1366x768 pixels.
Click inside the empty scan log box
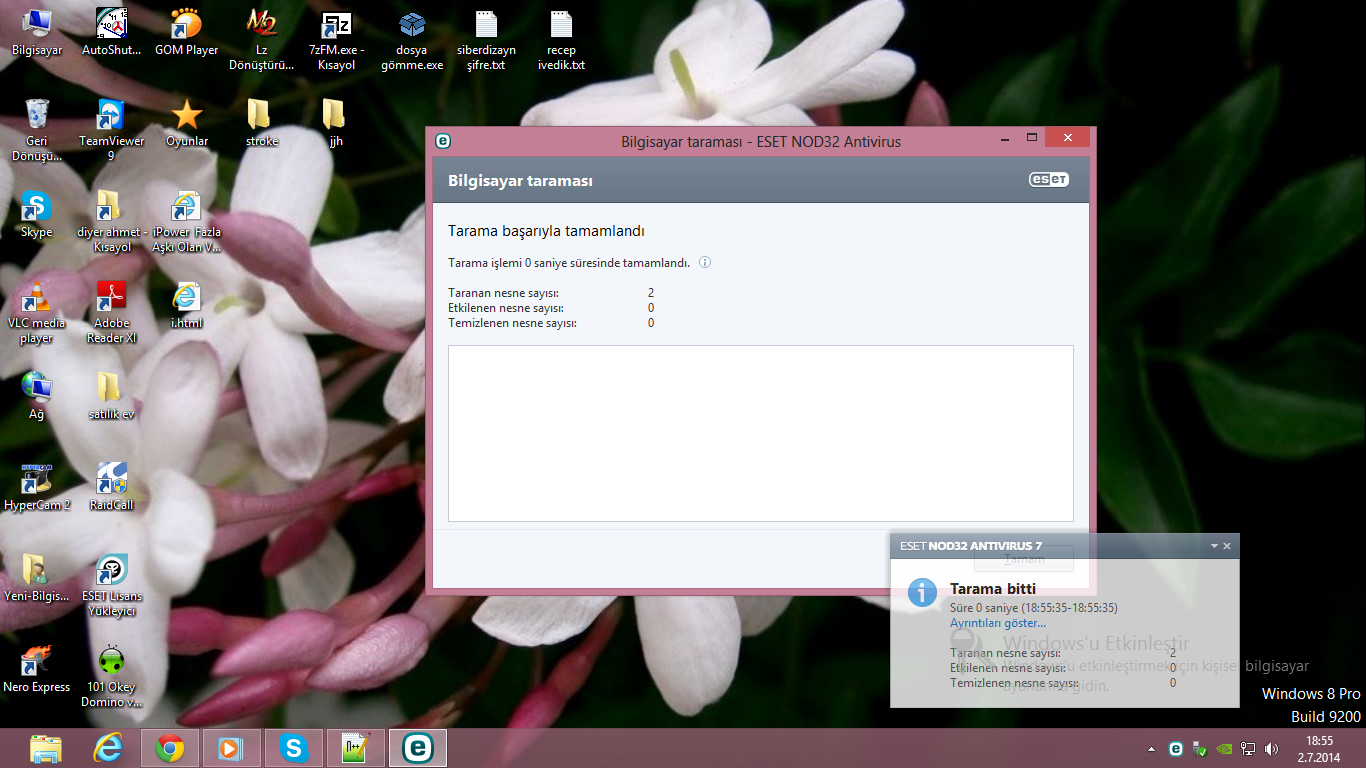click(760, 433)
